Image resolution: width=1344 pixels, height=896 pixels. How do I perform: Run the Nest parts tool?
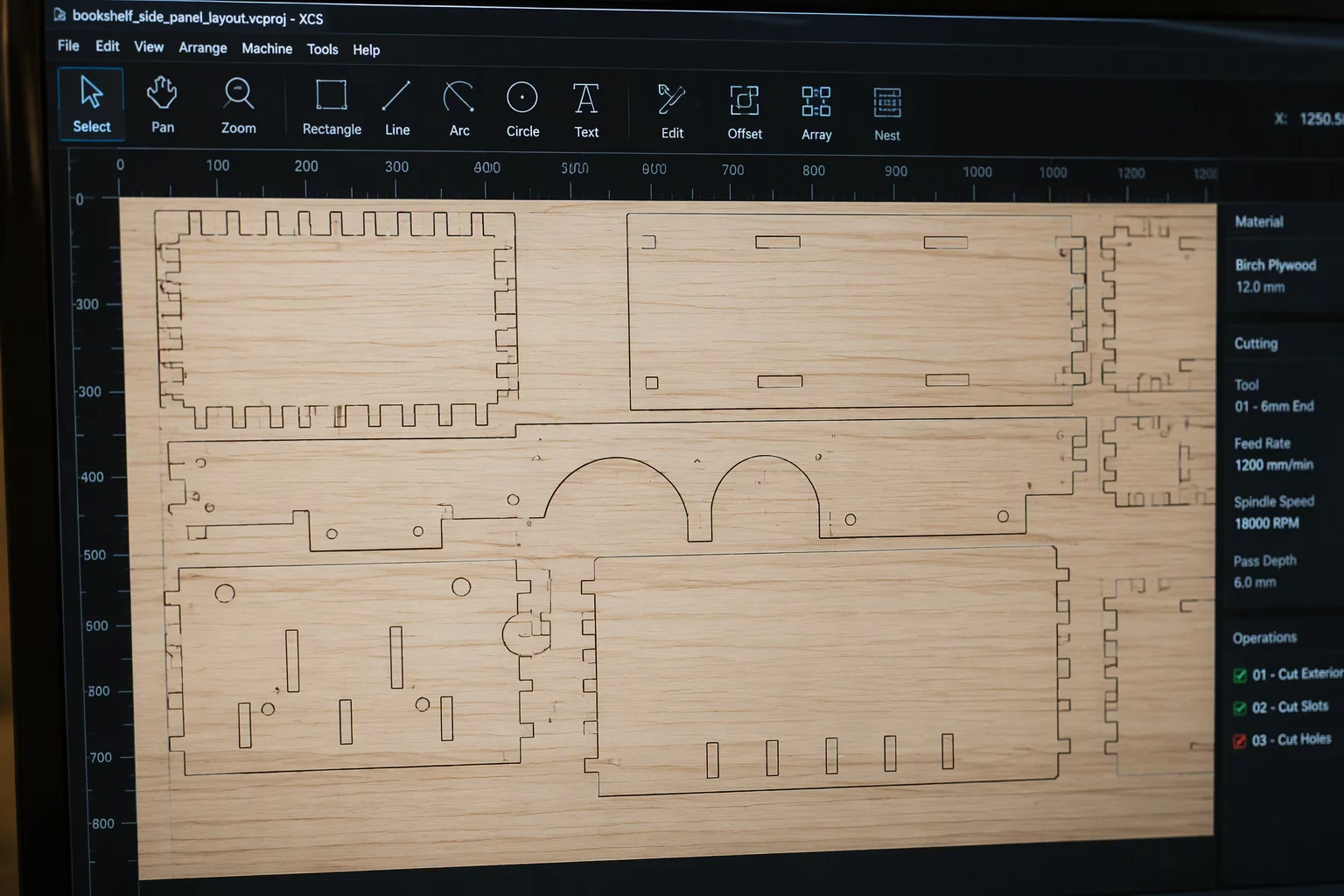tap(887, 114)
